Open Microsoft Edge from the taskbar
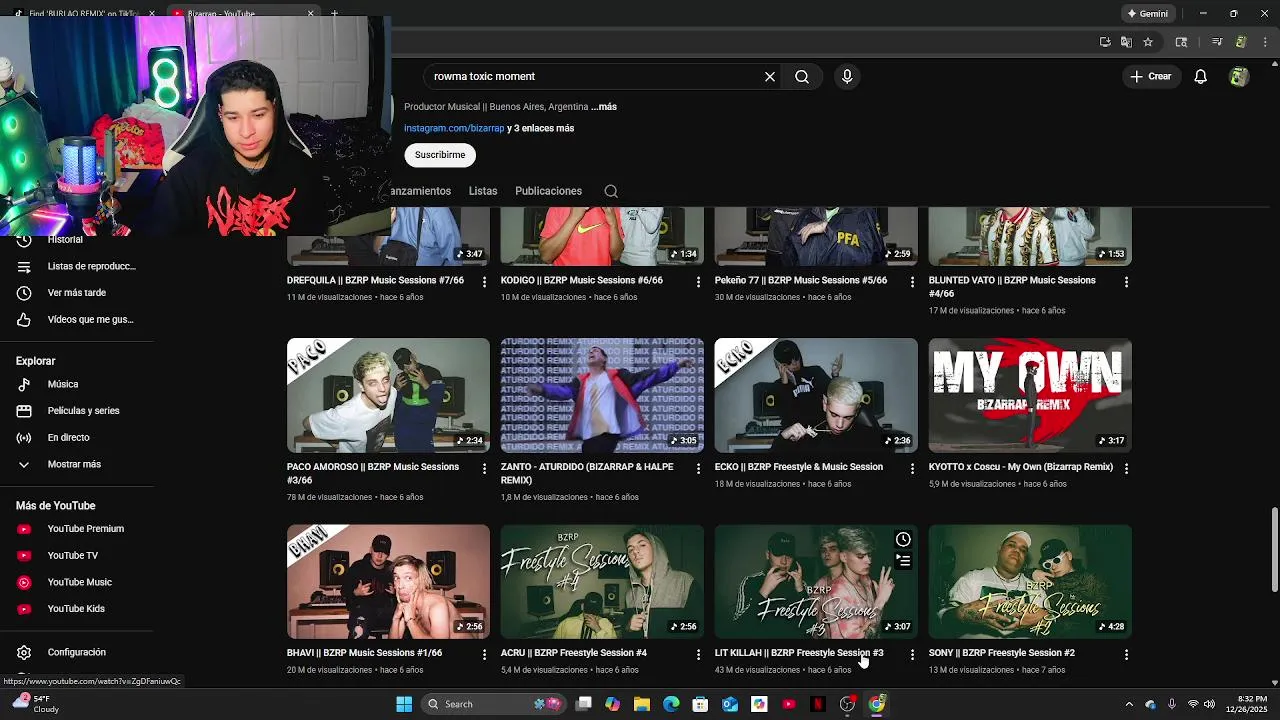1280x720 pixels. pyautogui.click(x=671, y=704)
